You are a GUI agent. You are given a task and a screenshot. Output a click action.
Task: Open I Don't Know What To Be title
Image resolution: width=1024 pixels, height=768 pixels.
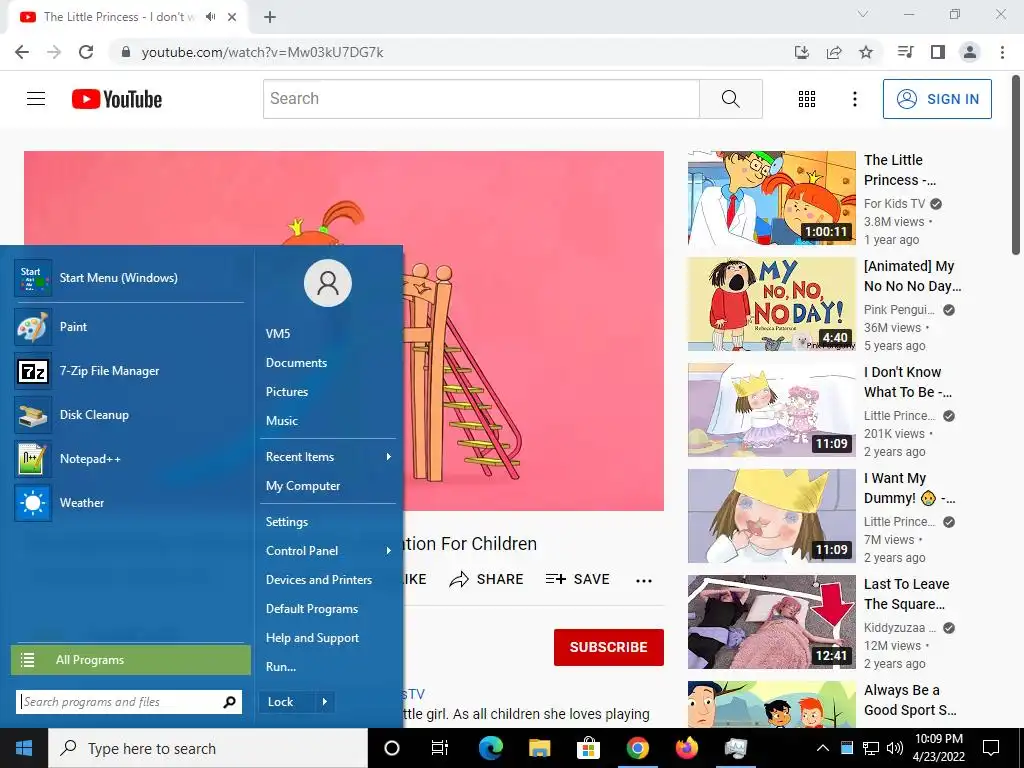point(908,382)
